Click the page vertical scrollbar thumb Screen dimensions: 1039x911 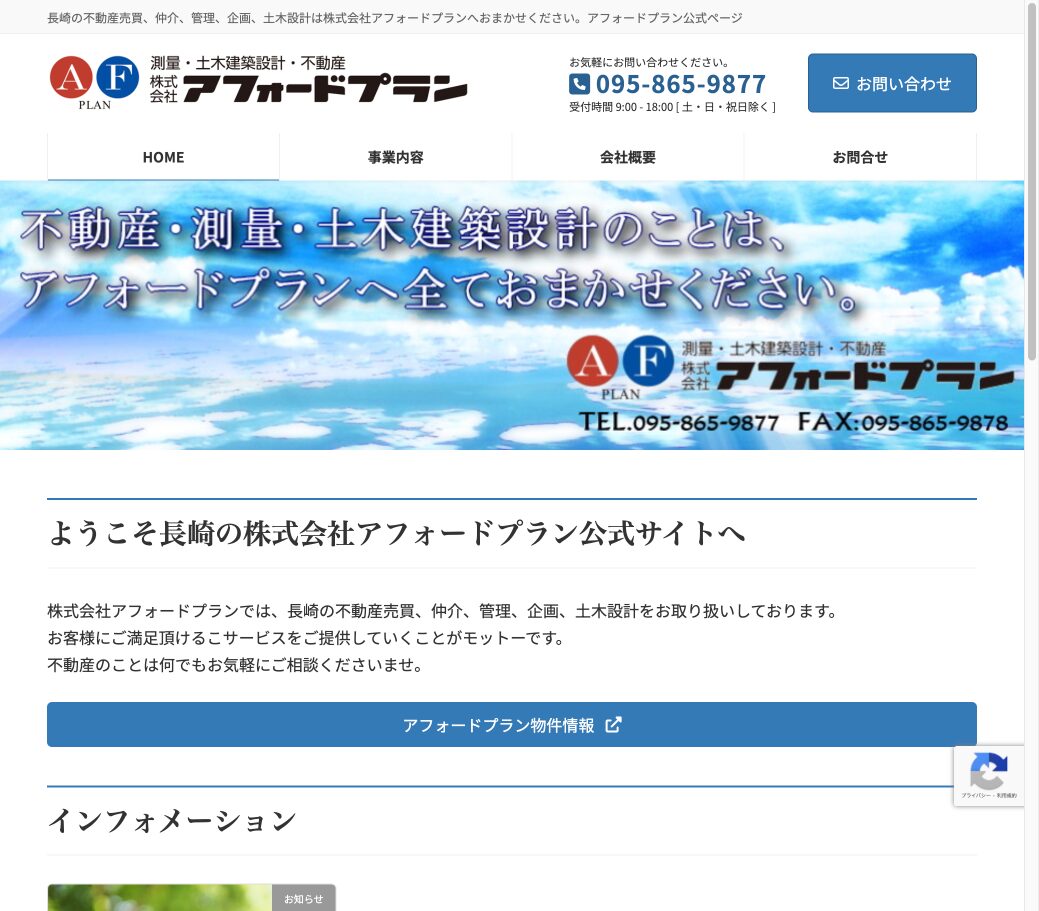(1032, 180)
